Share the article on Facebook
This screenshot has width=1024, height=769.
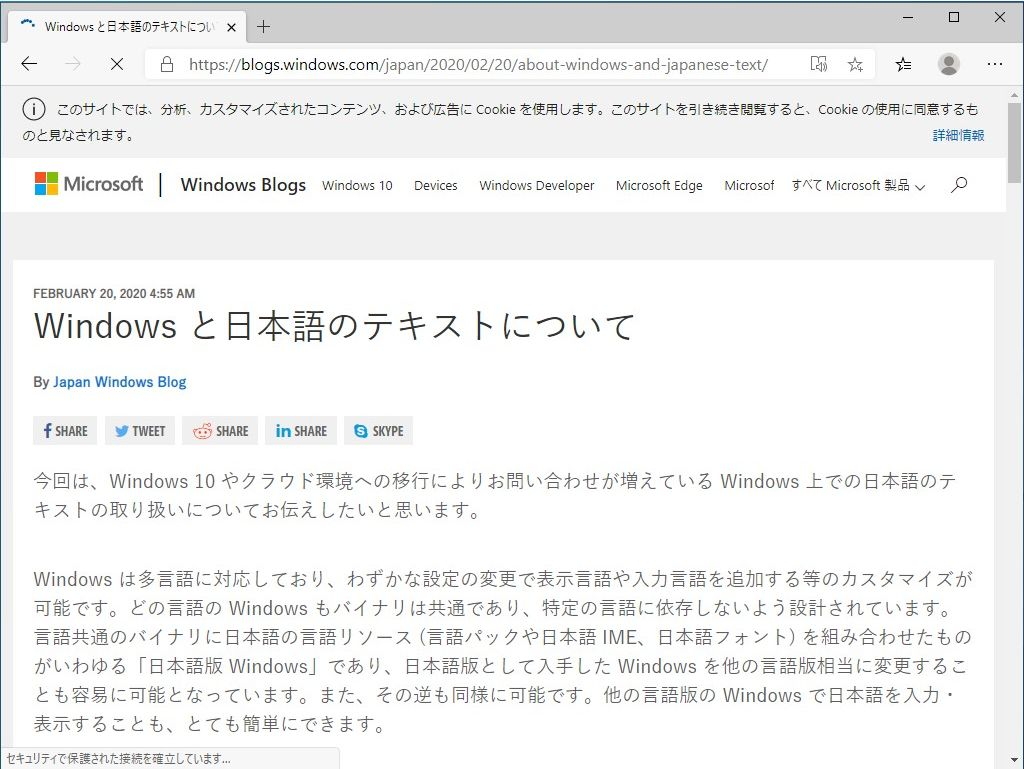coord(65,431)
